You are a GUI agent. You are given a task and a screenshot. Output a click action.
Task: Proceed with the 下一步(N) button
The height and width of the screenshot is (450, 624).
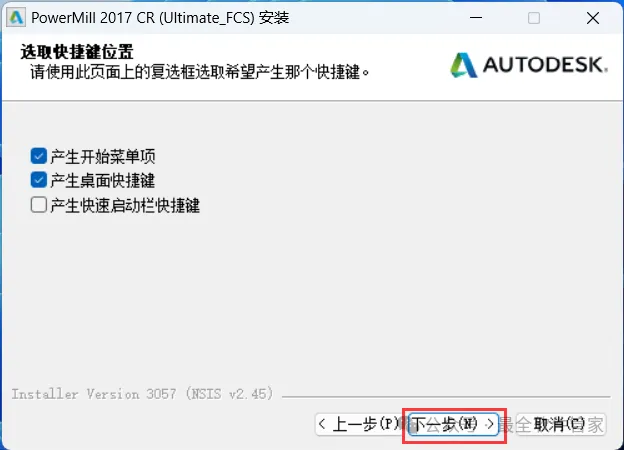coord(453,424)
